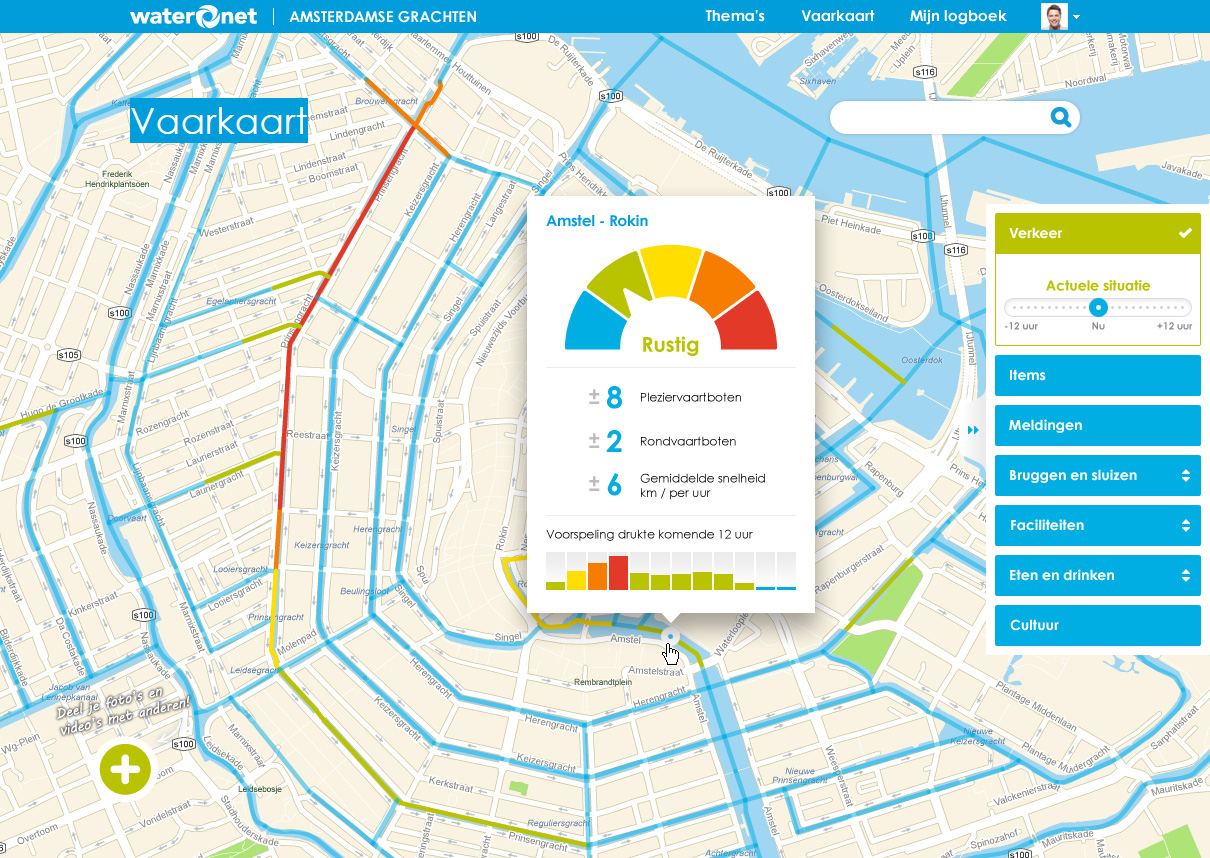Toggle the Verkeer layer checkmark
The height and width of the screenshot is (858, 1210).
click(1185, 233)
